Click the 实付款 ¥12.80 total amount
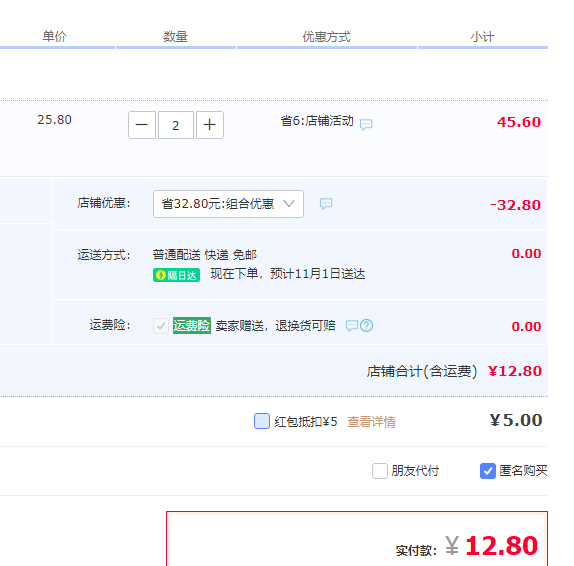The height and width of the screenshot is (566, 574). pos(491,546)
